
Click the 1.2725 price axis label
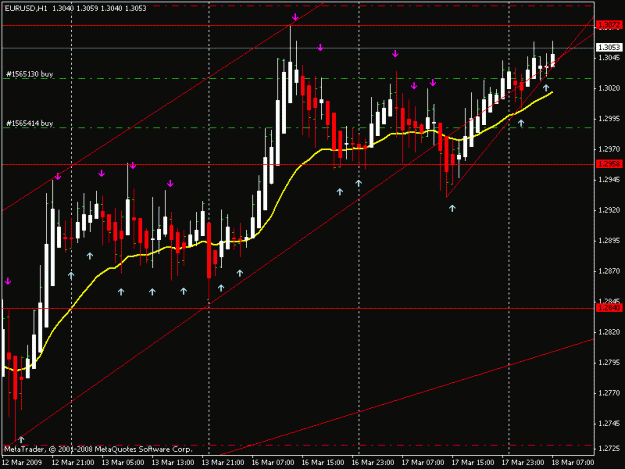point(609,449)
